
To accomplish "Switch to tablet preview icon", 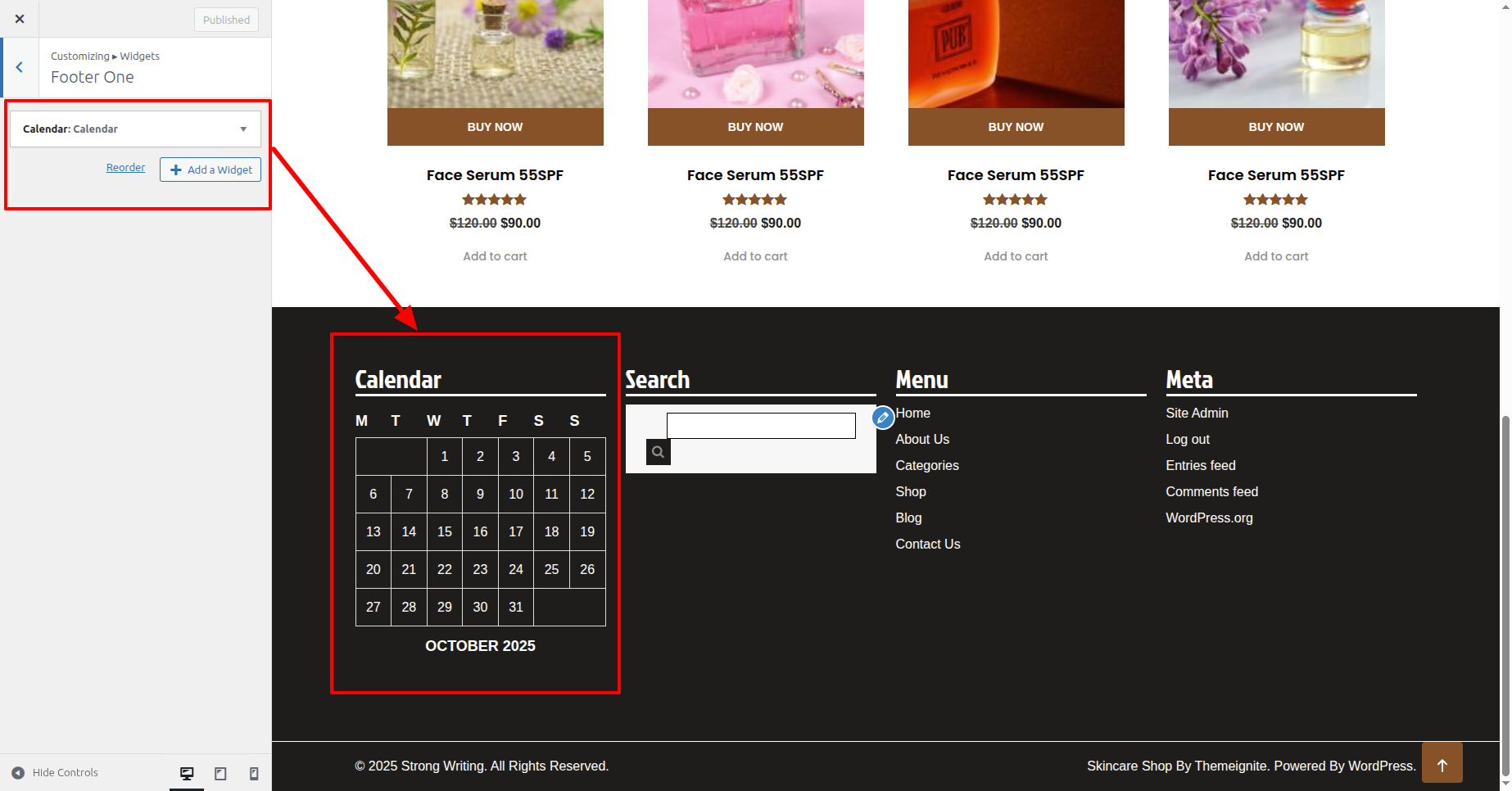I will click(220, 773).
